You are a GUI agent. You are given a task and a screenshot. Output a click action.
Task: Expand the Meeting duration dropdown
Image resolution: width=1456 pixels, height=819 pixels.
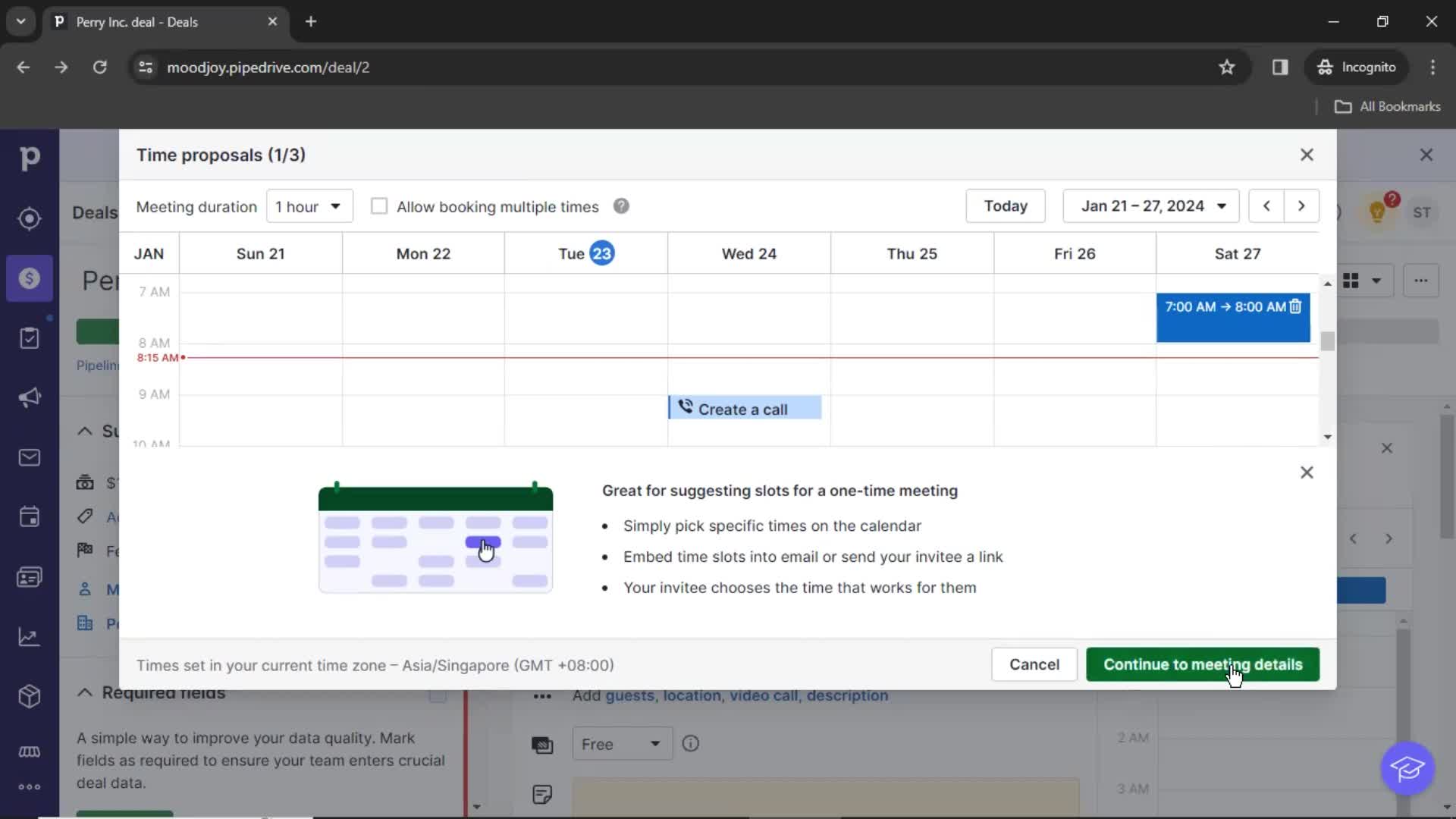[306, 205]
